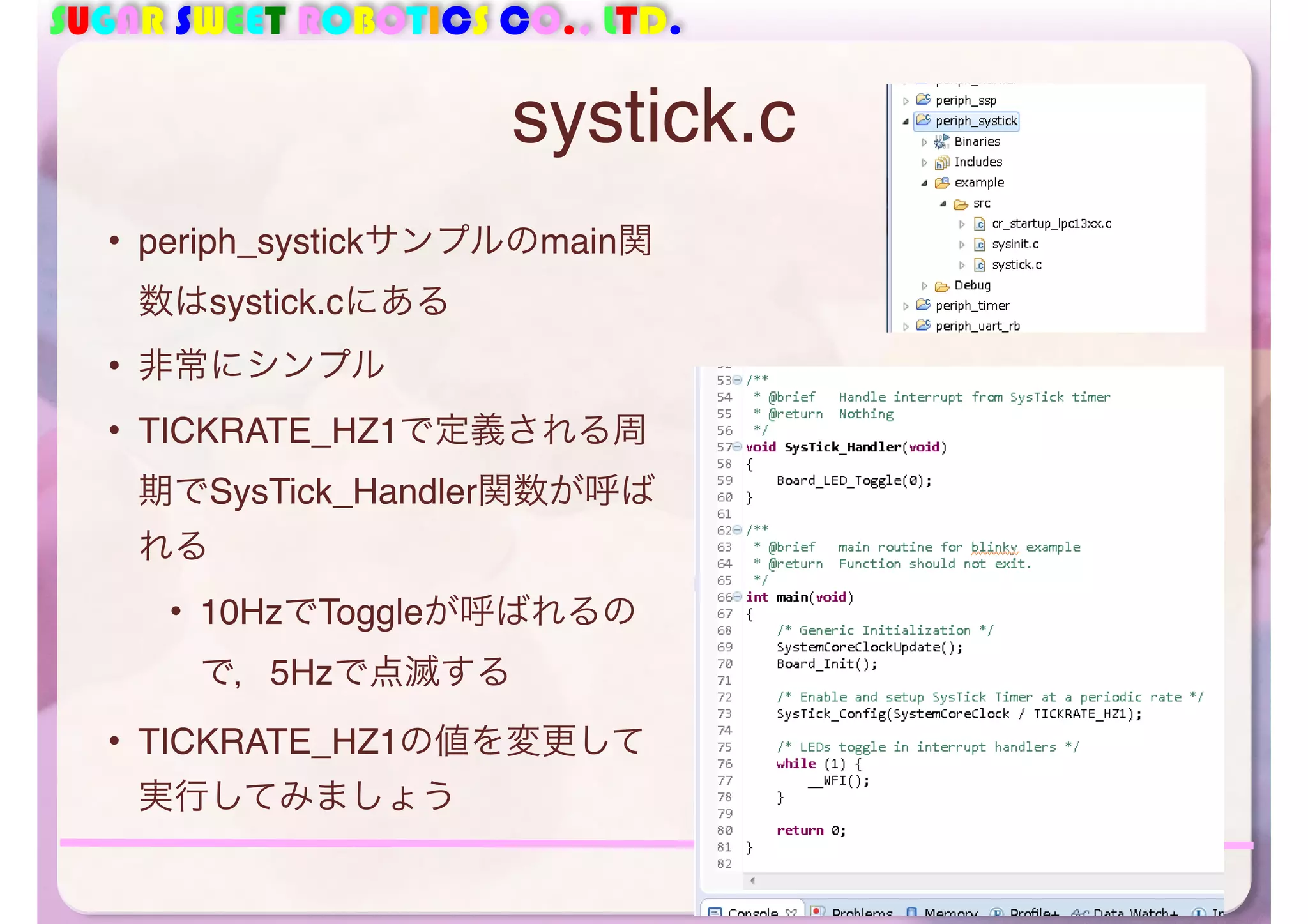Viewport: 1308px width, 924px height.
Task: Click the Binaries icon in project tree
Action: click(942, 141)
